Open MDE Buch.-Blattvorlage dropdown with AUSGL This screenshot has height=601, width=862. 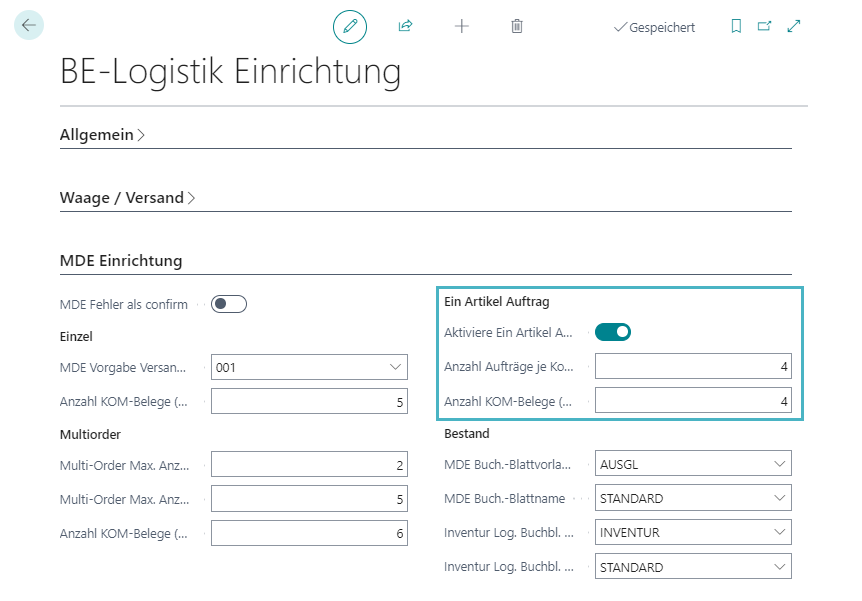[776, 463]
